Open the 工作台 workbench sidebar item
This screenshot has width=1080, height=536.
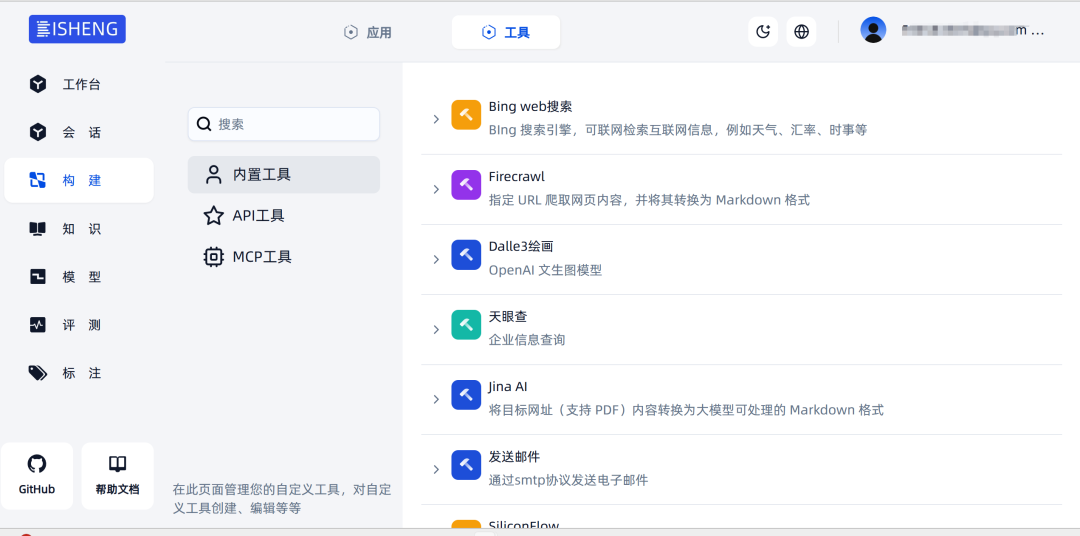tap(79, 85)
